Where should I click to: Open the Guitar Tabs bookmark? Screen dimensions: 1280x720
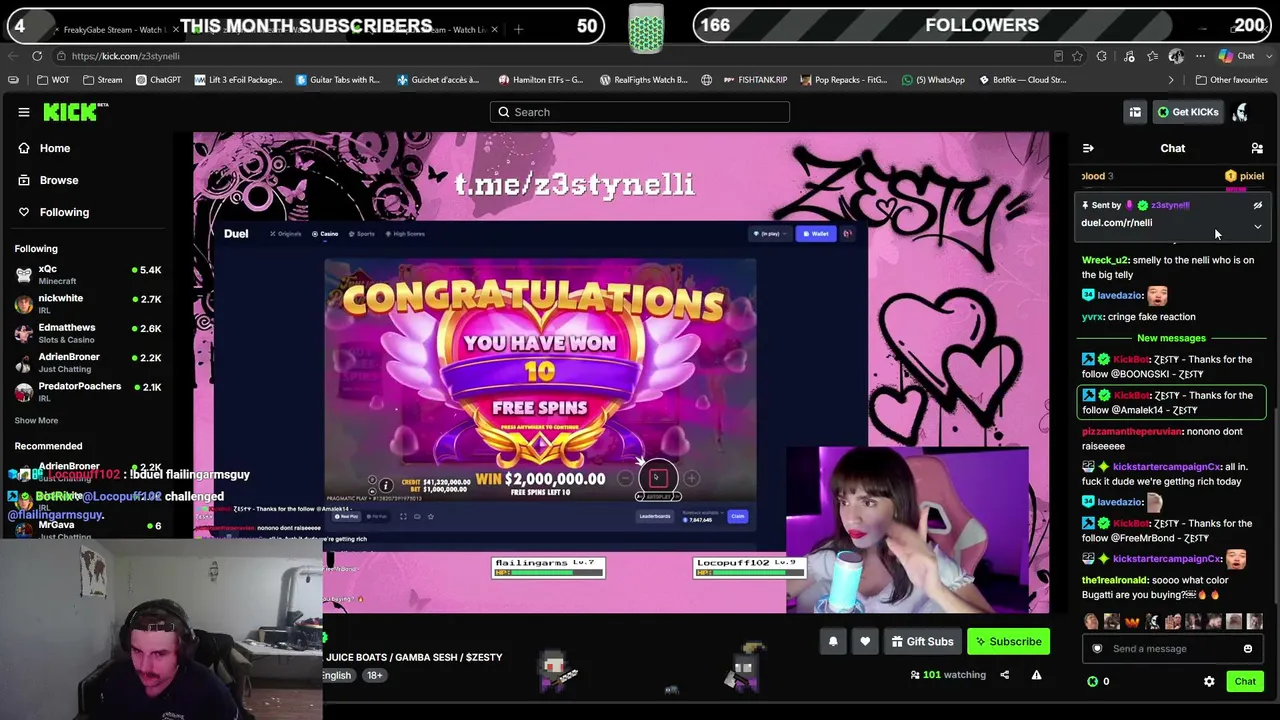[338, 80]
